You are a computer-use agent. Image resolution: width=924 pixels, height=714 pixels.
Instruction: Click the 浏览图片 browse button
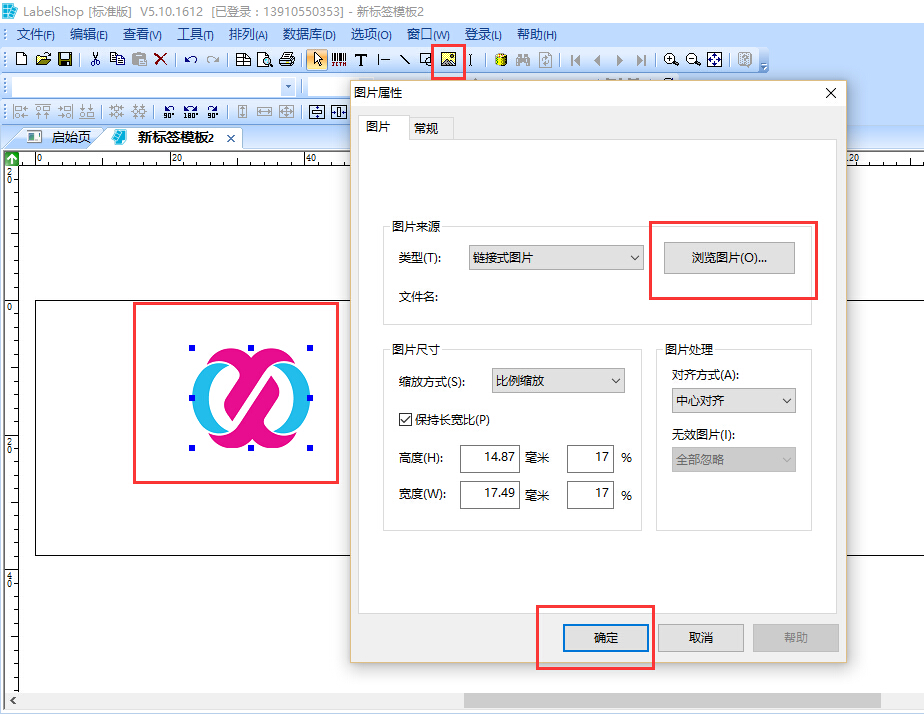tap(729, 258)
